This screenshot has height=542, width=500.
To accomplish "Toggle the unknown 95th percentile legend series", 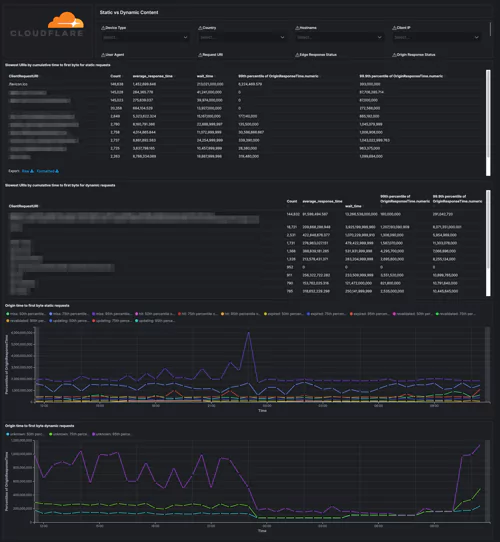I will pyautogui.click(x=112, y=434).
